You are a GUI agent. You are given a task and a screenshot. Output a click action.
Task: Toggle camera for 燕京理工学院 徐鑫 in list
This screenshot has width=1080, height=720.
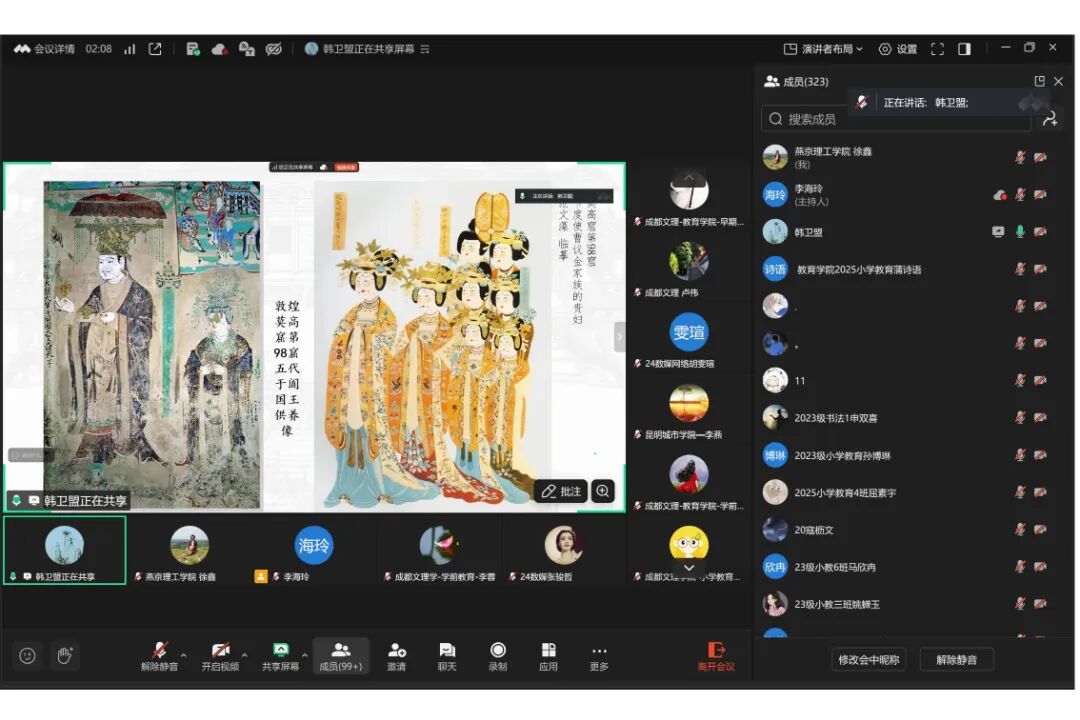tap(1041, 157)
